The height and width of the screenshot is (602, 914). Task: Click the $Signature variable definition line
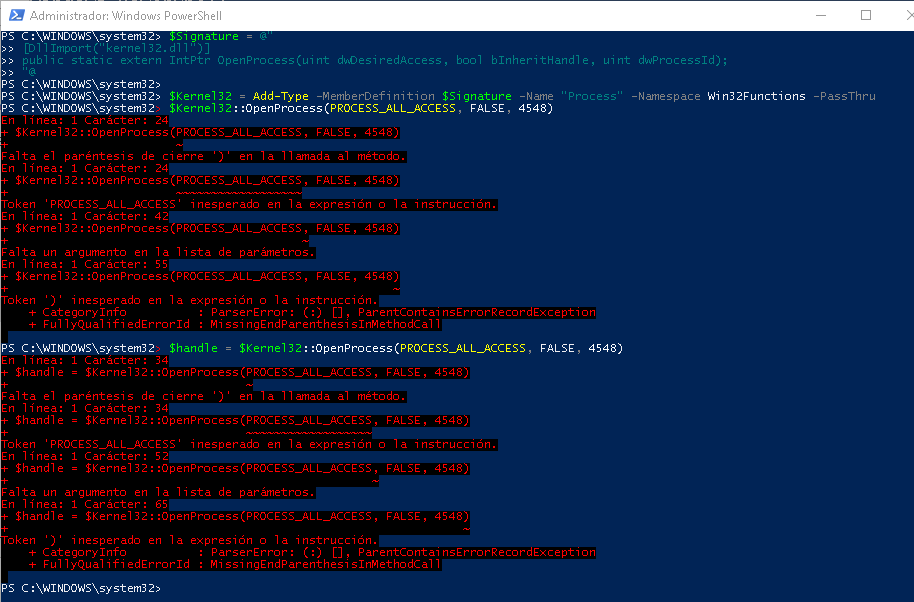(200, 35)
